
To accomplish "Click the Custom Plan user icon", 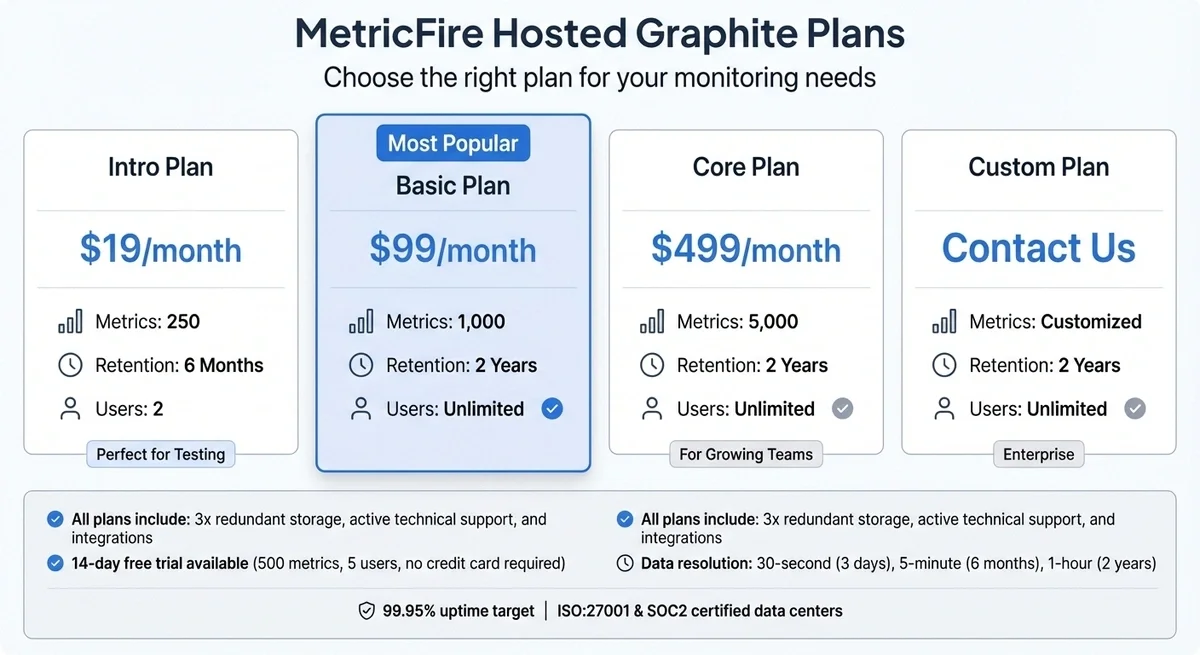I will click(x=944, y=408).
